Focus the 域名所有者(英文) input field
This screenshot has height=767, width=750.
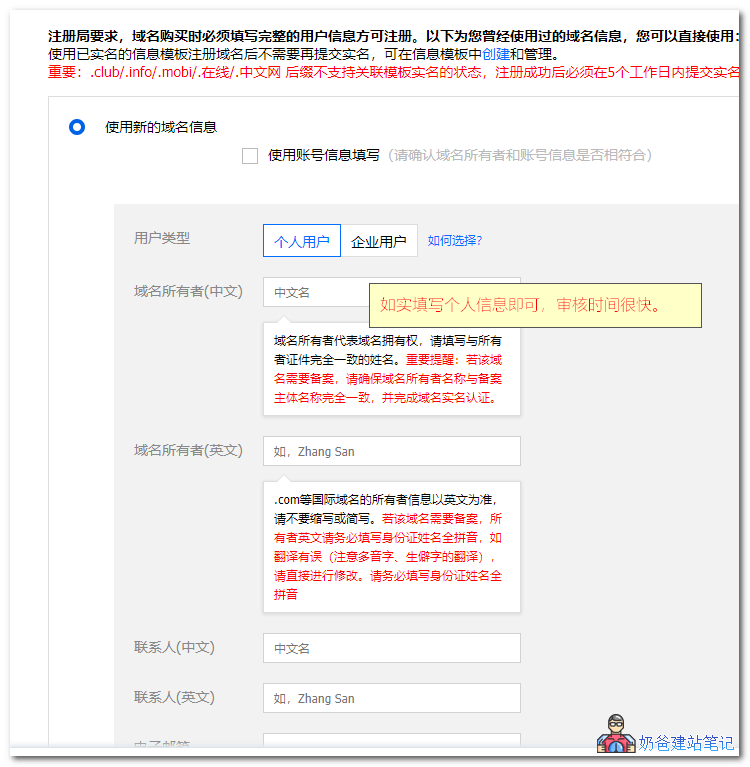392,451
